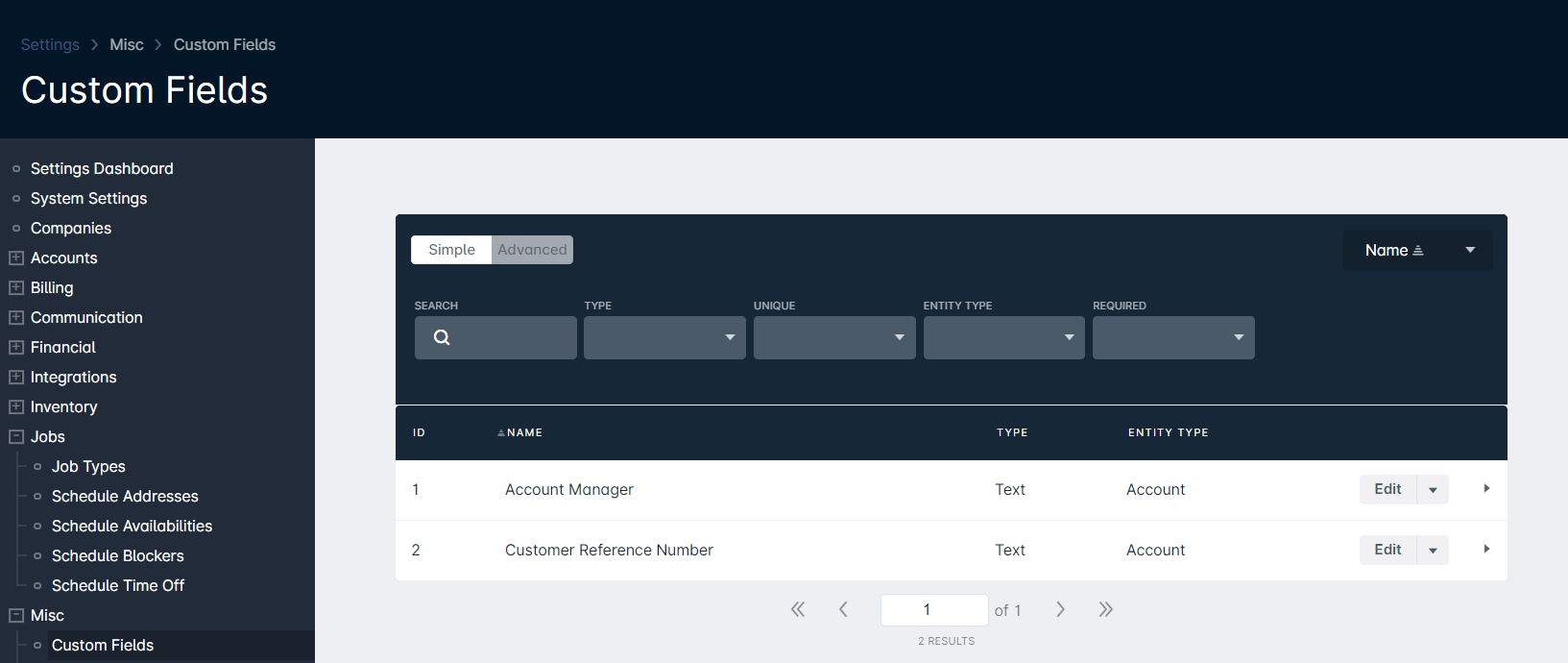Click into the Search input field
This screenshot has height=663, width=1568.
495,337
